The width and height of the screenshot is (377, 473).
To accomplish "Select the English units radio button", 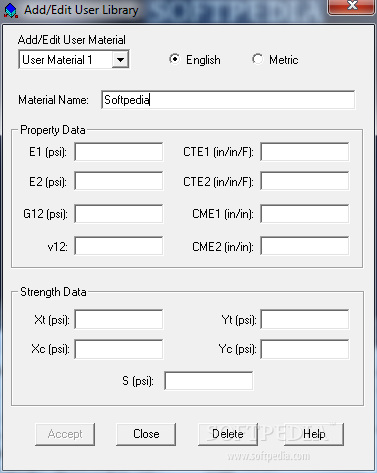I will [174, 59].
